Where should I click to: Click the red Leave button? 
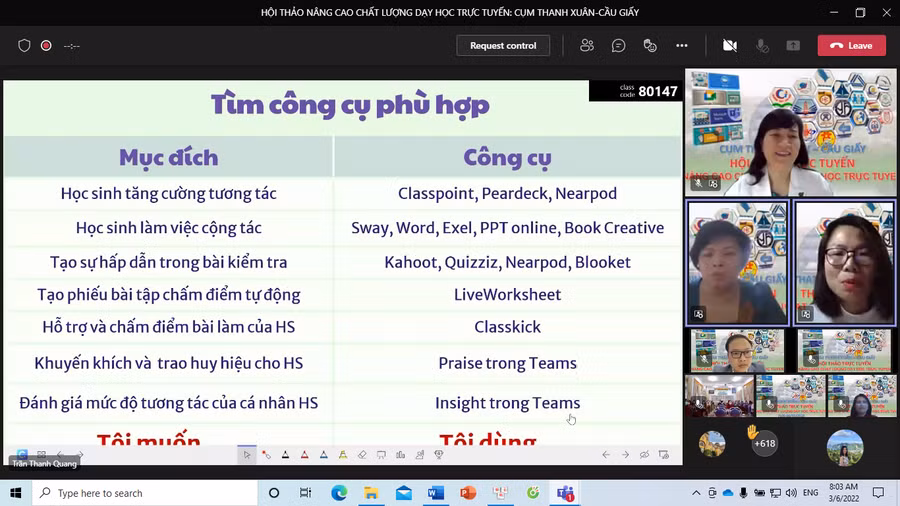(x=851, y=45)
